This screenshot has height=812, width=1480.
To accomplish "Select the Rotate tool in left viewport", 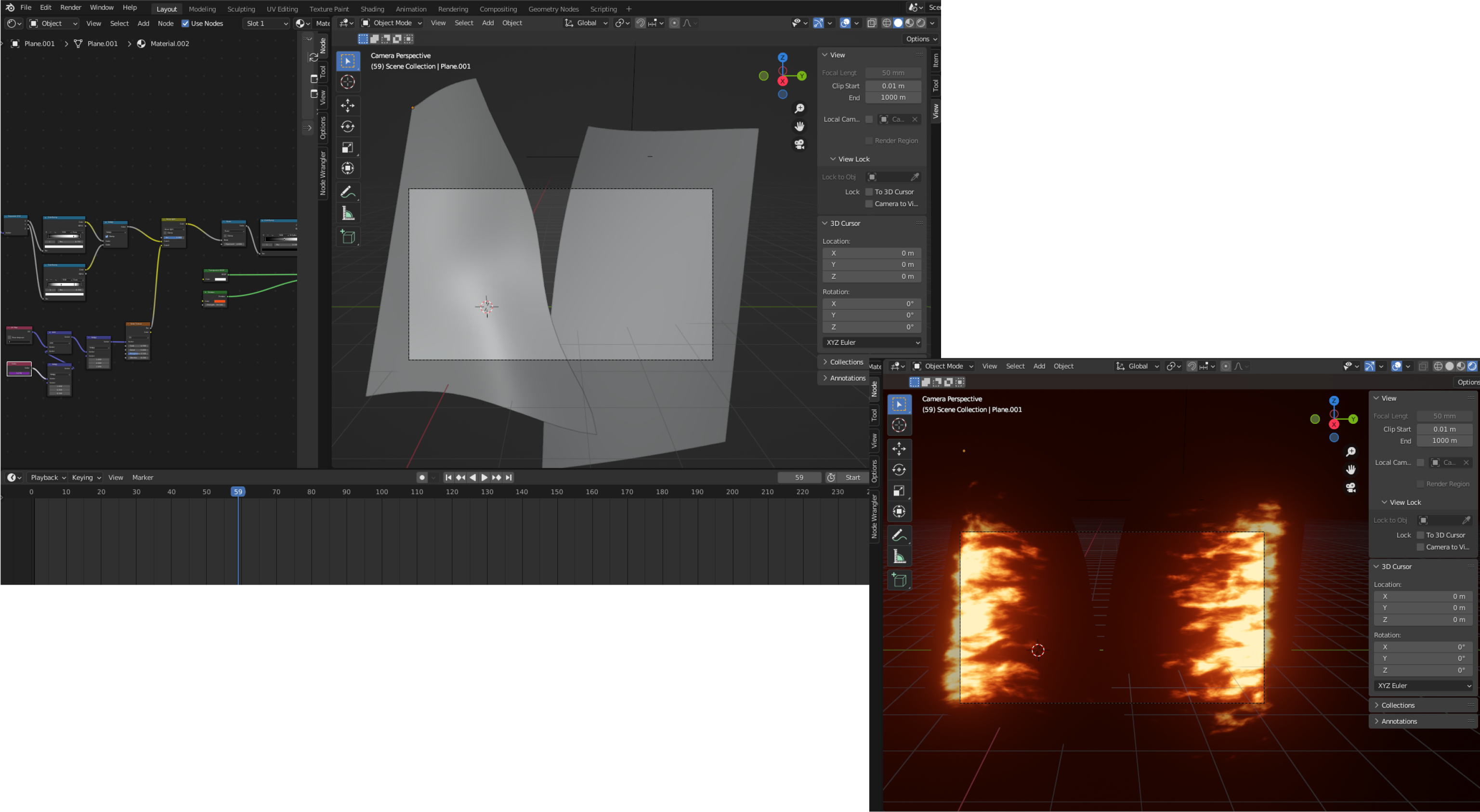I will click(x=348, y=127).
